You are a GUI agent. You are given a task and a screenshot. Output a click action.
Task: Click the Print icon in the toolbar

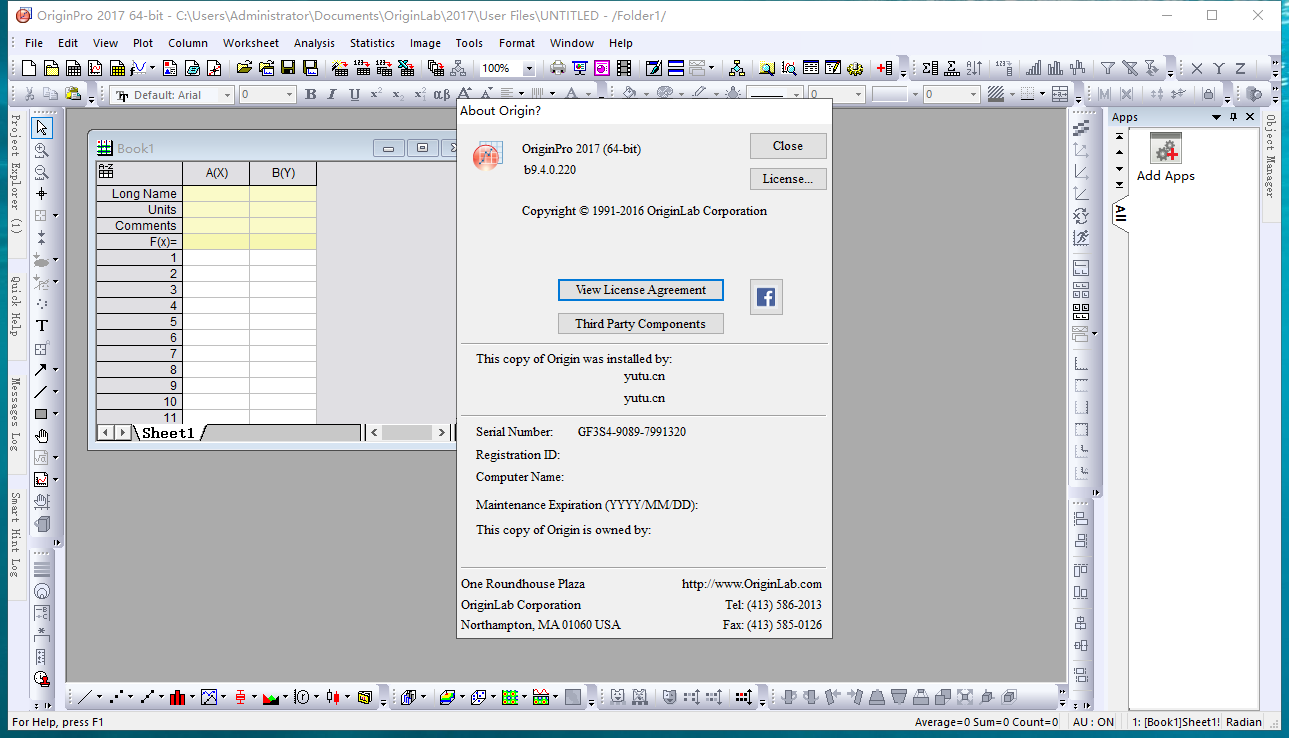557,69
